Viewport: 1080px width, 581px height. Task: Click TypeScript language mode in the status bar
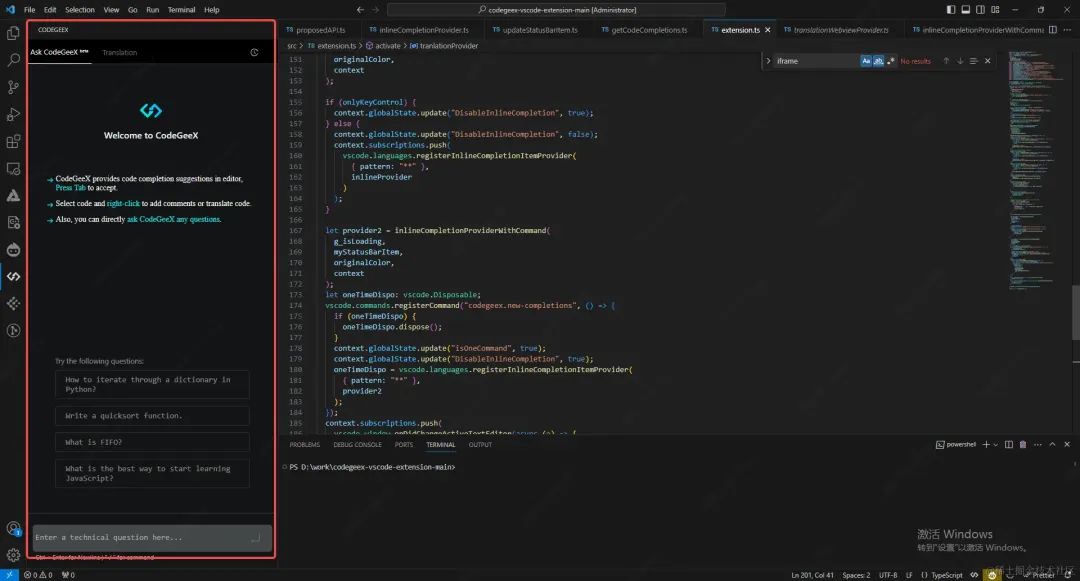[x=948, y=574]
